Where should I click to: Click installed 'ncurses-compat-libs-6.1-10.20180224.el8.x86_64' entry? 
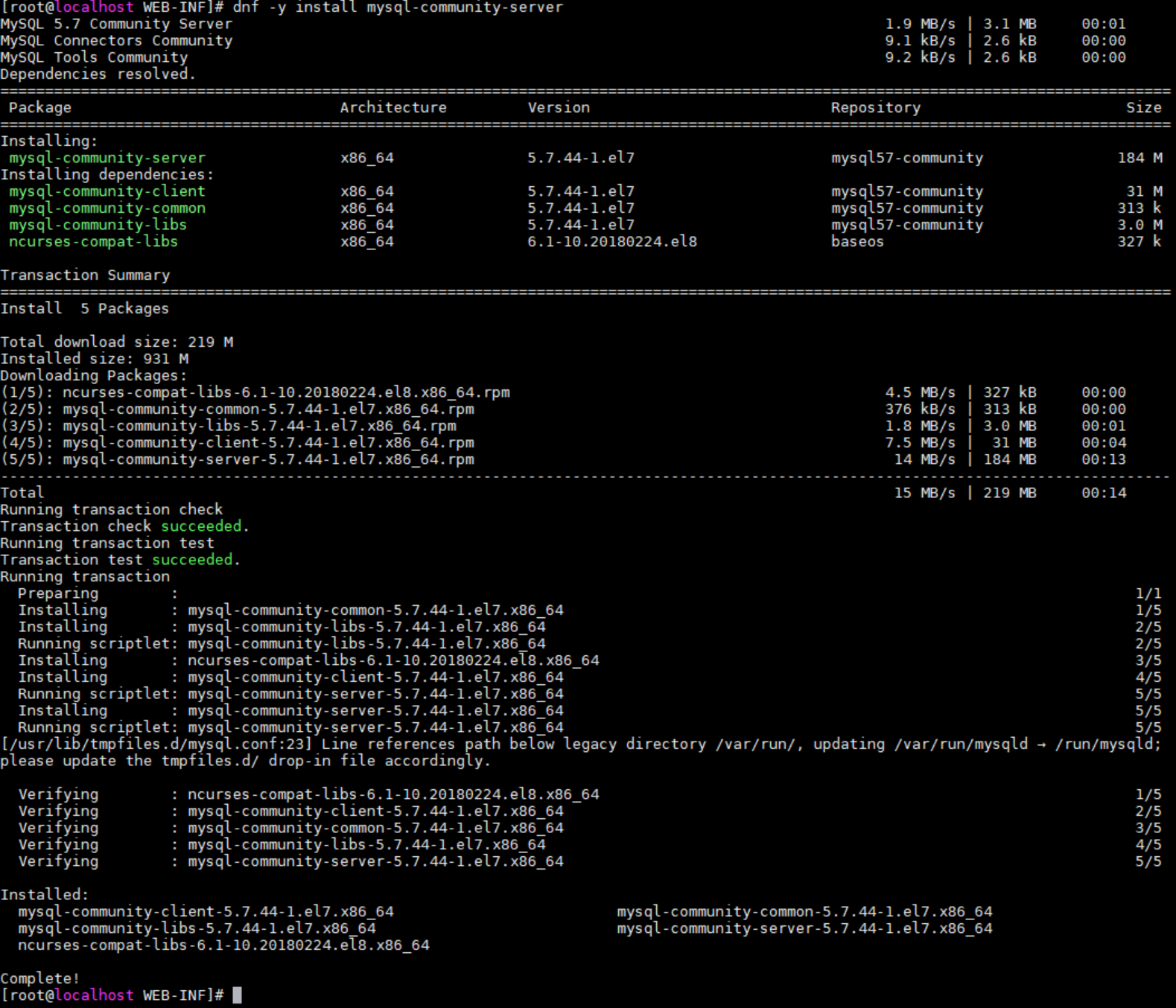[224, 945]
